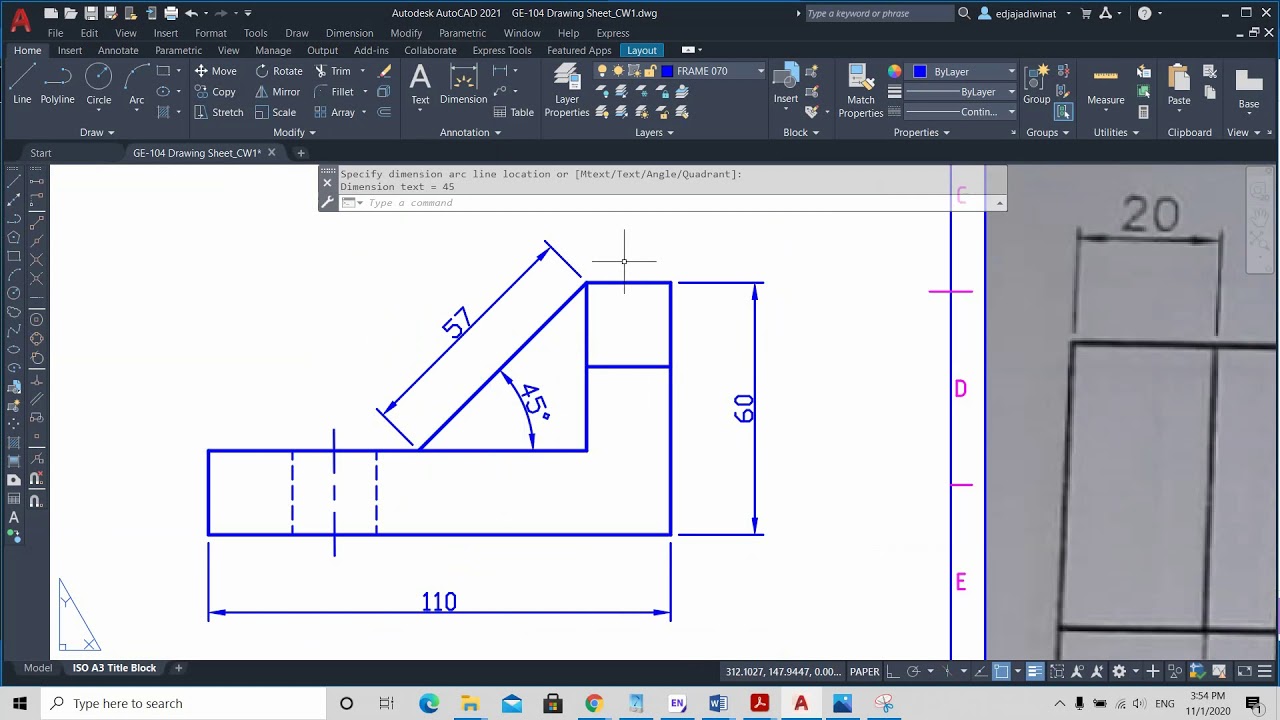The image size is (1280, 720).
Task: Open the linetype dropdown showing Contin...
Action: 962,112
